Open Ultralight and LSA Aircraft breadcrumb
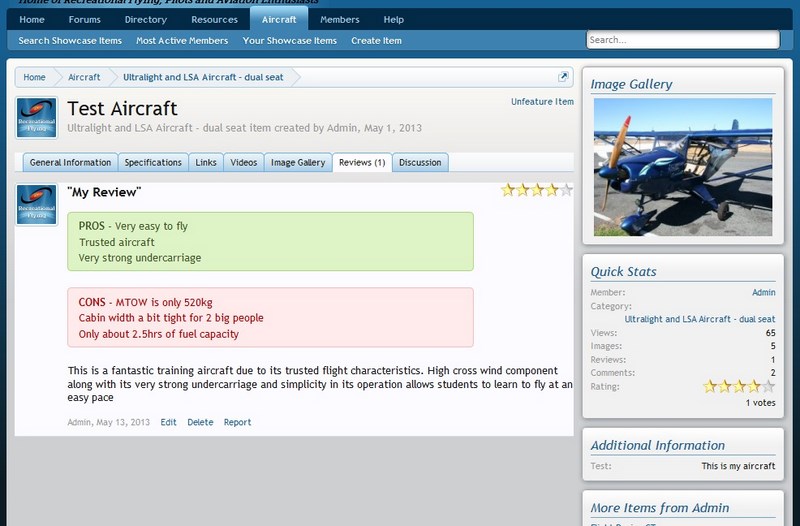Screen dimensions: 800x526 click(203, 77)
